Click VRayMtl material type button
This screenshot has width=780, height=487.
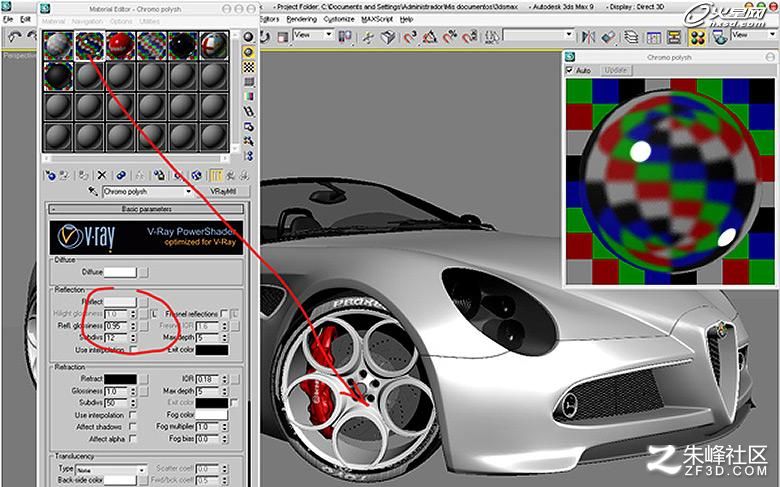(222, 192)
